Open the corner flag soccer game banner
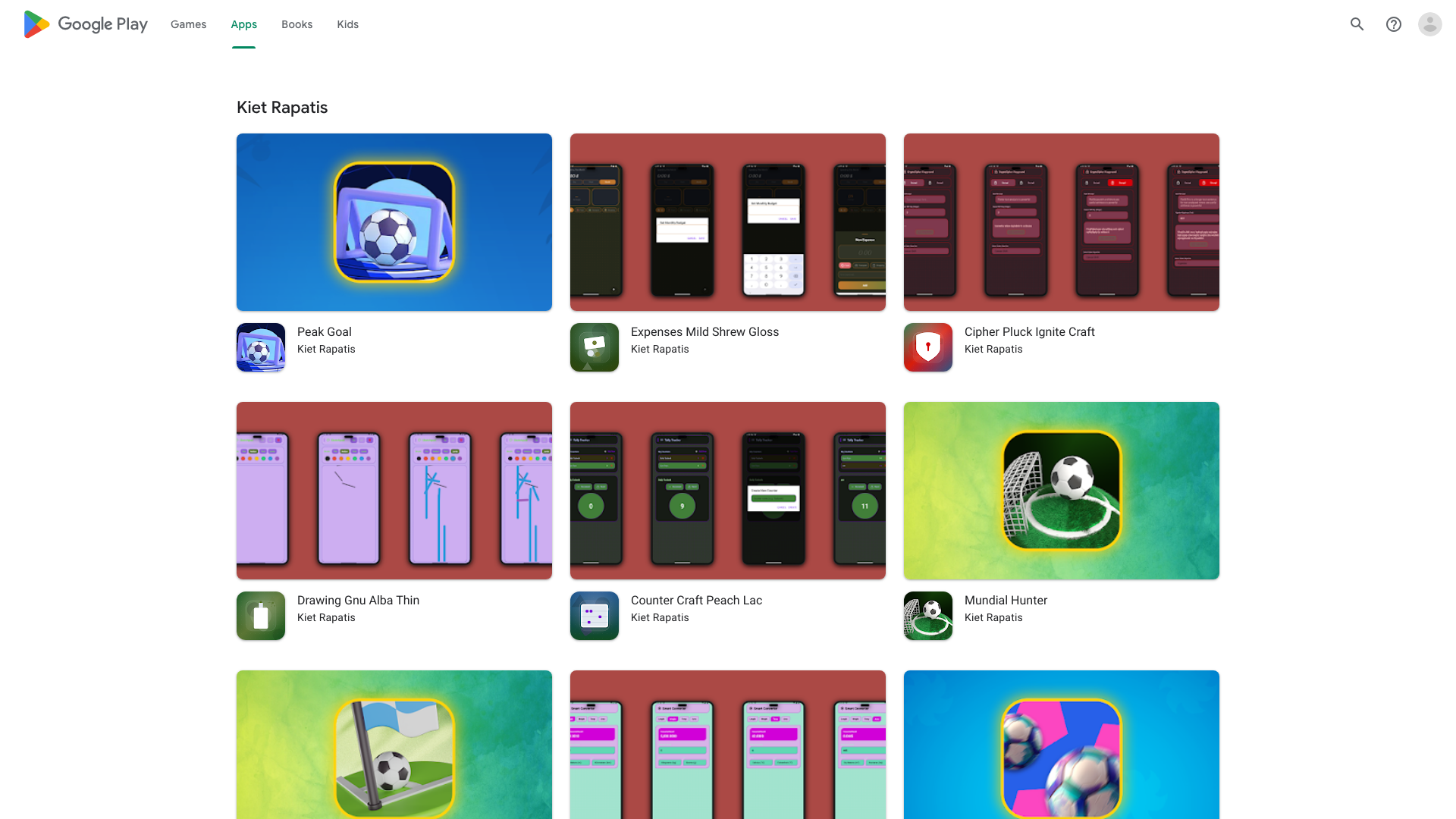Image resolution: width=1456 pixels, height=819 pixels. [394, 745]
